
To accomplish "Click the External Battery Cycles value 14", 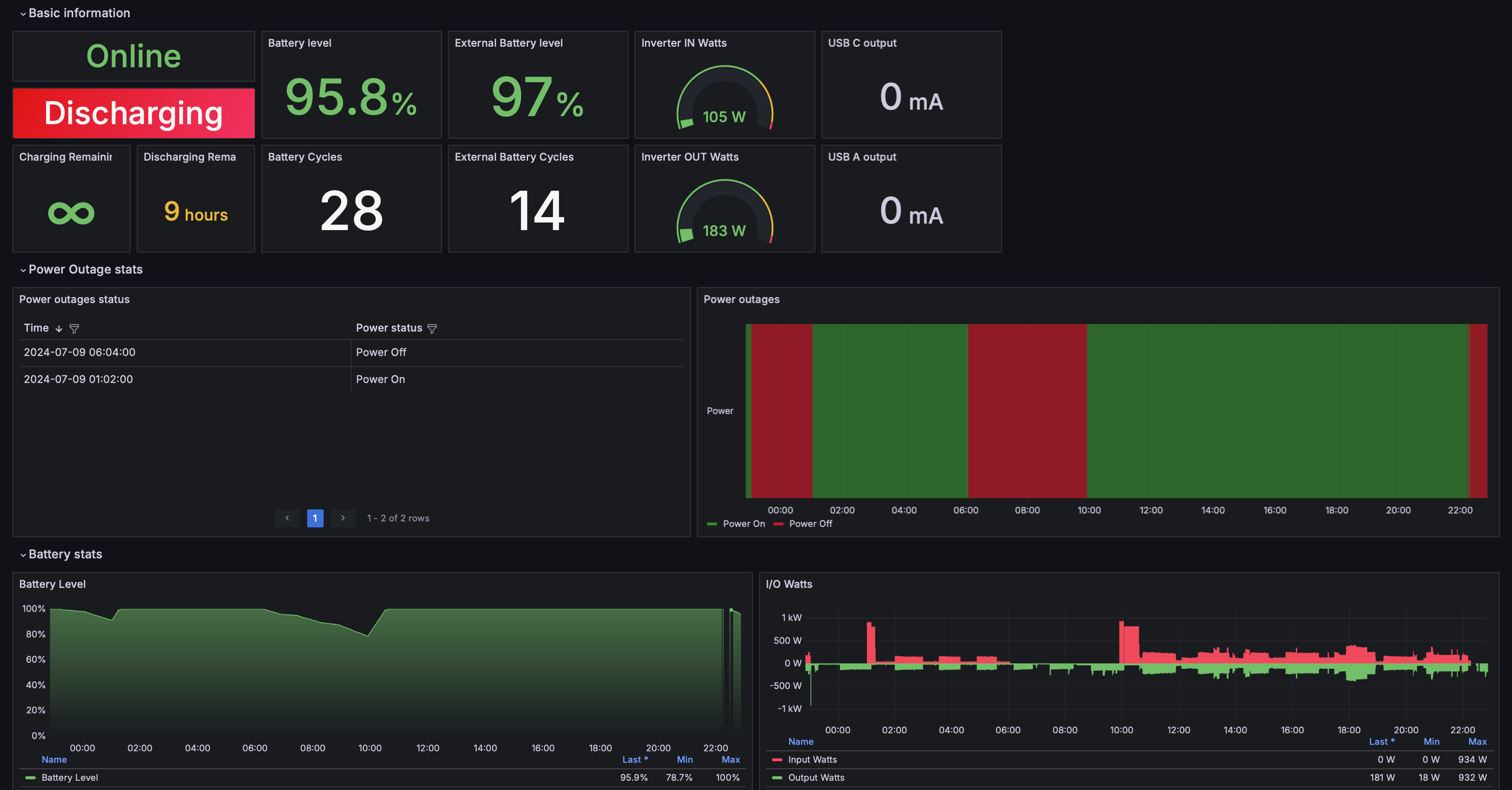I will tap(537, 211).
